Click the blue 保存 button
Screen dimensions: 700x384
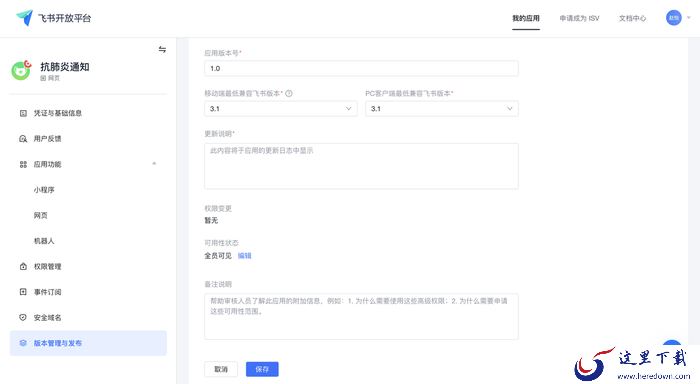[x=262, y=369]
